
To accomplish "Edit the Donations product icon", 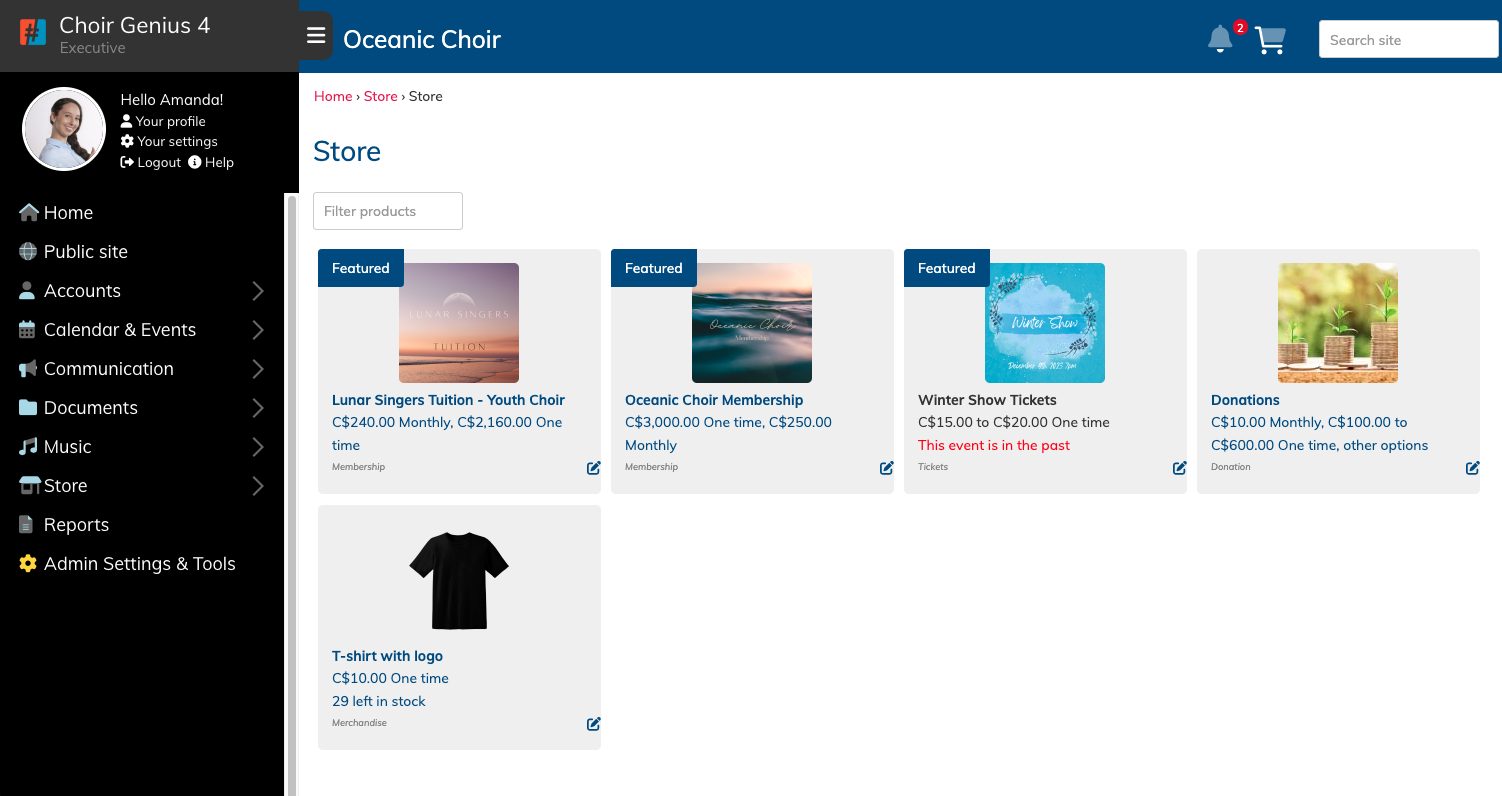I will pos(1473,468).
